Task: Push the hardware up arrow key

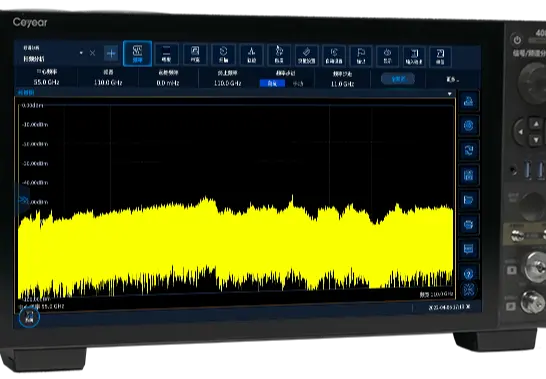Action: pyautogui.click(x=536, y=124)
